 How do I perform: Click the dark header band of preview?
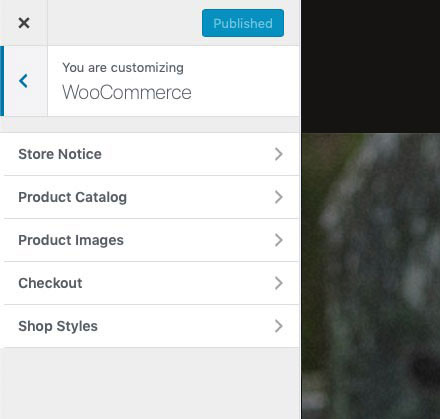click(371, 66)
